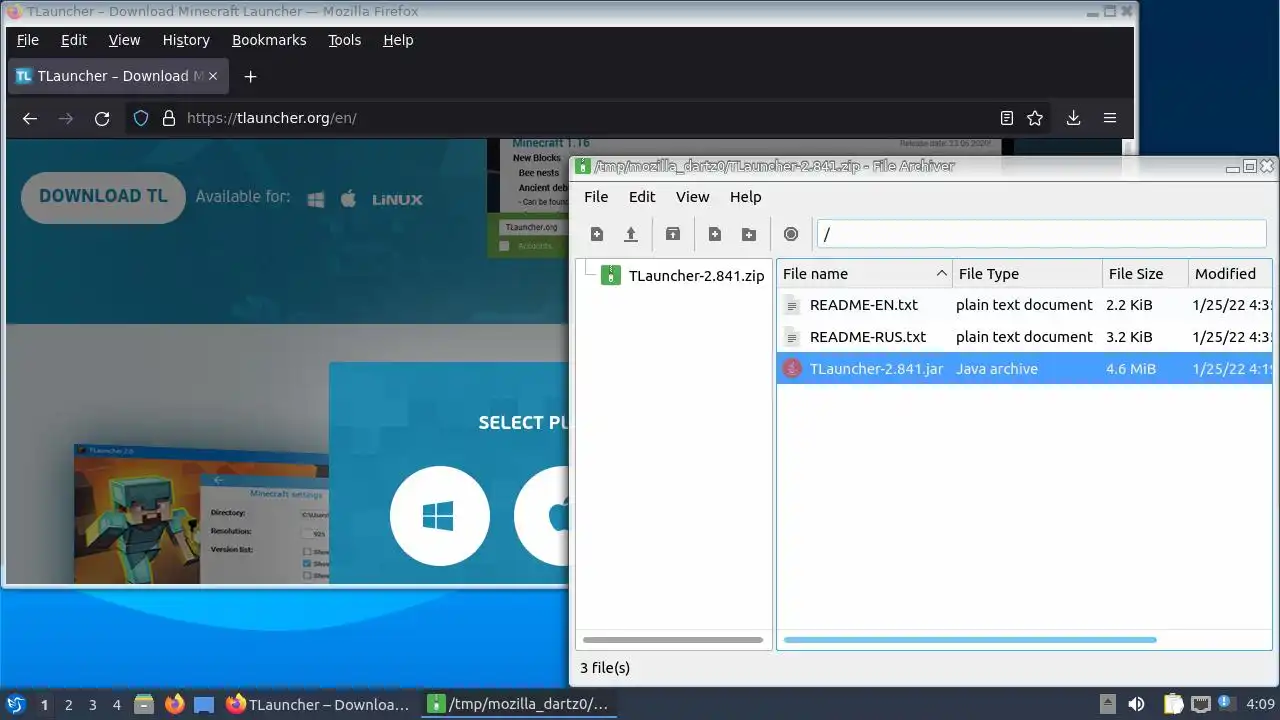Viewport: 1280px width, 720px height.
Task: Click the Add files toolbar icon
Action: tap(715, 234)
